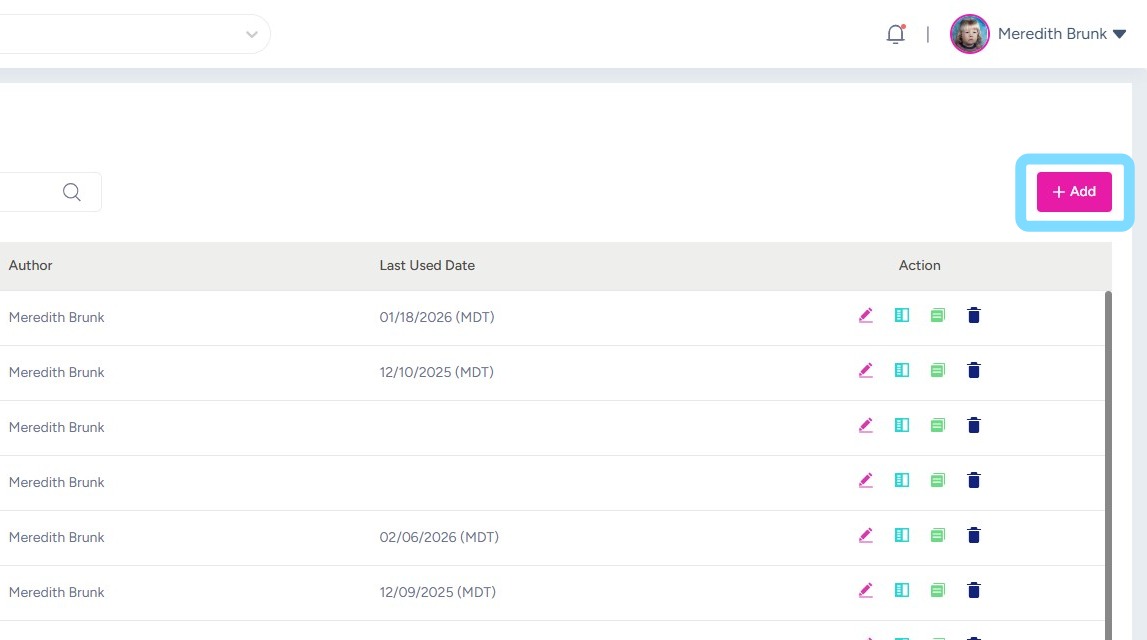Edit the row last used 12/10/2025
This screenshot has height=640, width=1147.
click(x=866, y=371)
